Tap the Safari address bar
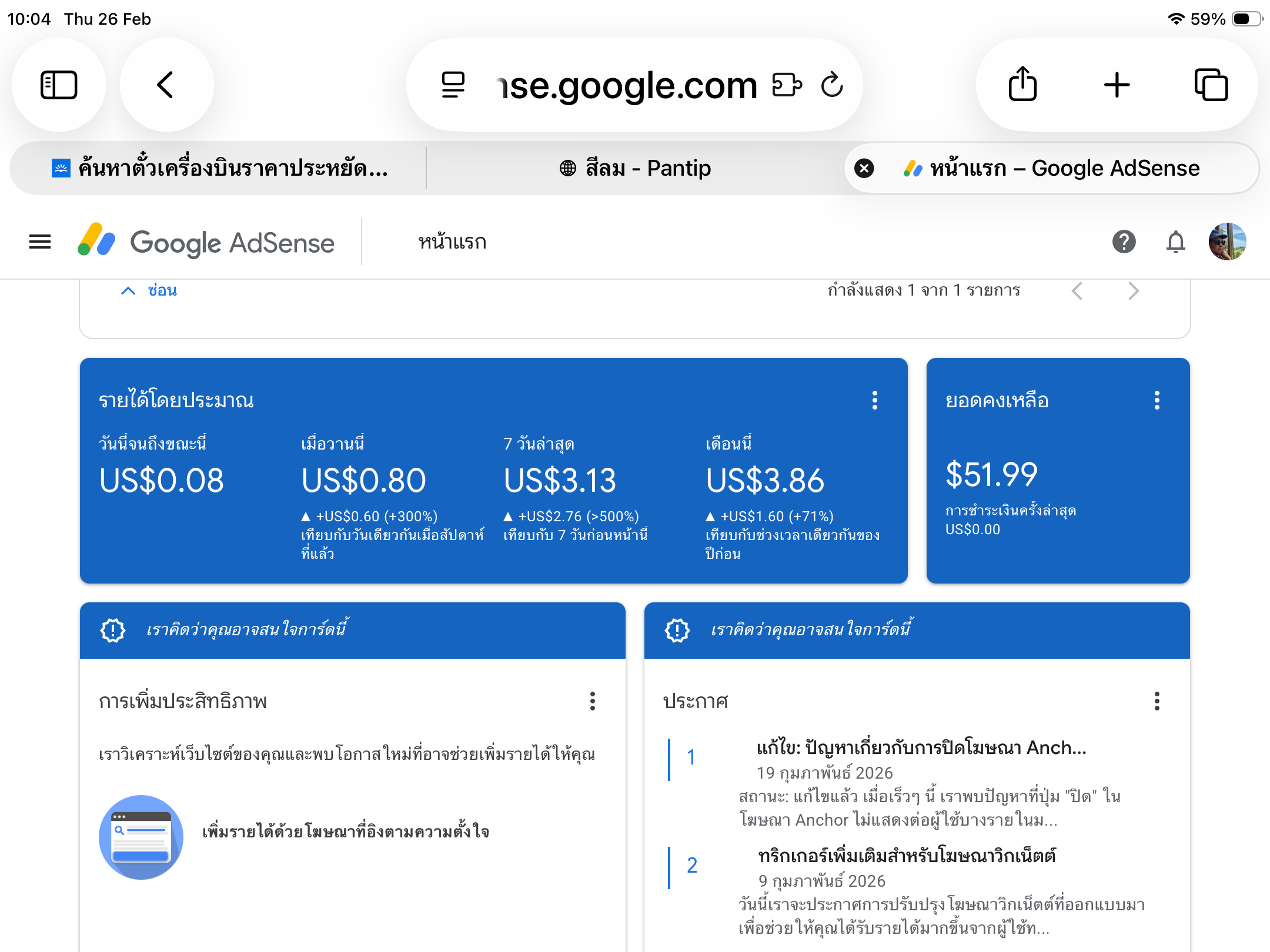The image size is (1270, 952). pos(627,85)
